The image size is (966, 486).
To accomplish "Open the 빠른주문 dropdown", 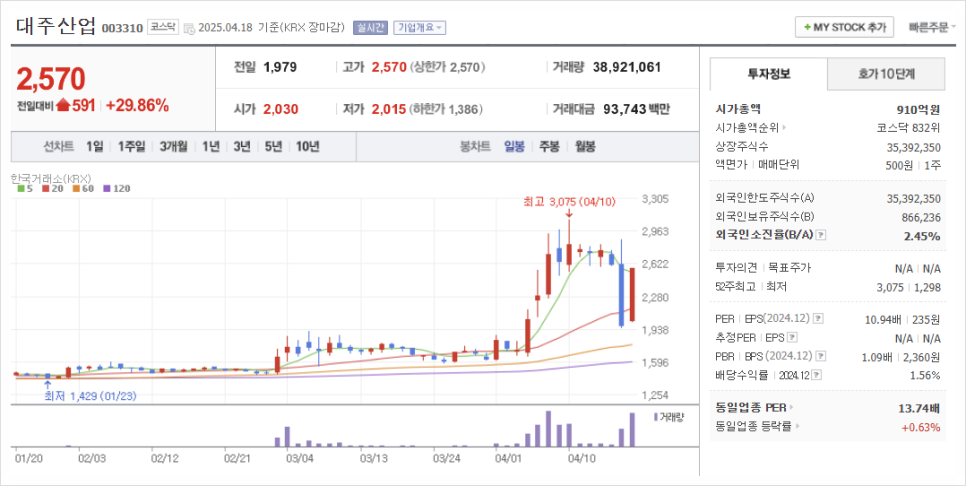I will coord(932,27).
